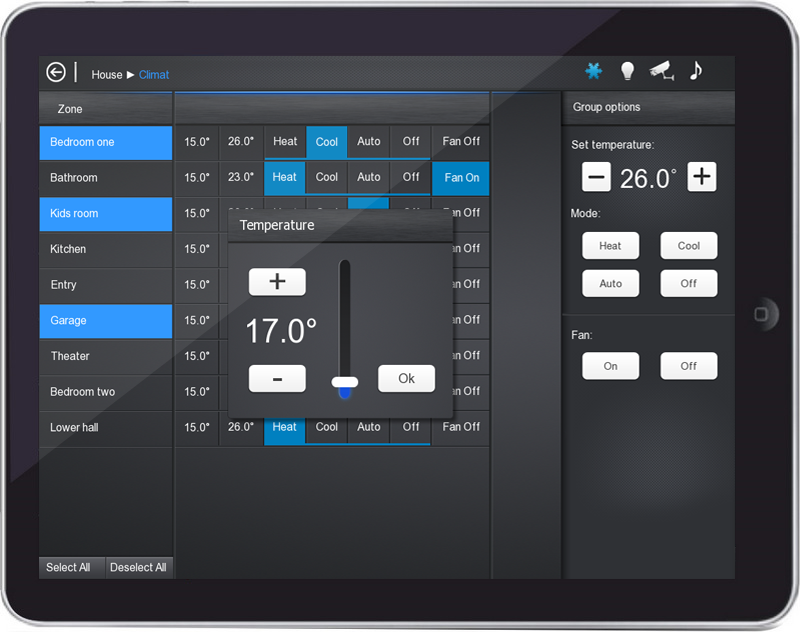The height and width of the screenshot is (632, 800).
Task: Set group mode to Auto
Action: click(610, 283)
